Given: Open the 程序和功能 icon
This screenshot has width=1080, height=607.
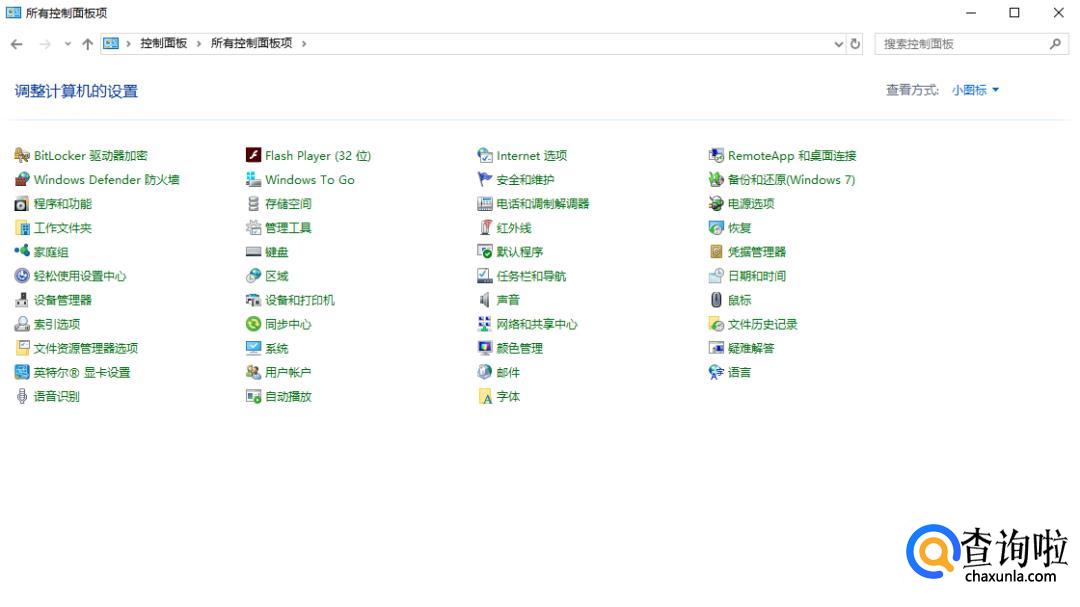Looking at the screenshot, I should pyautogui.click(x=22, y=204).
